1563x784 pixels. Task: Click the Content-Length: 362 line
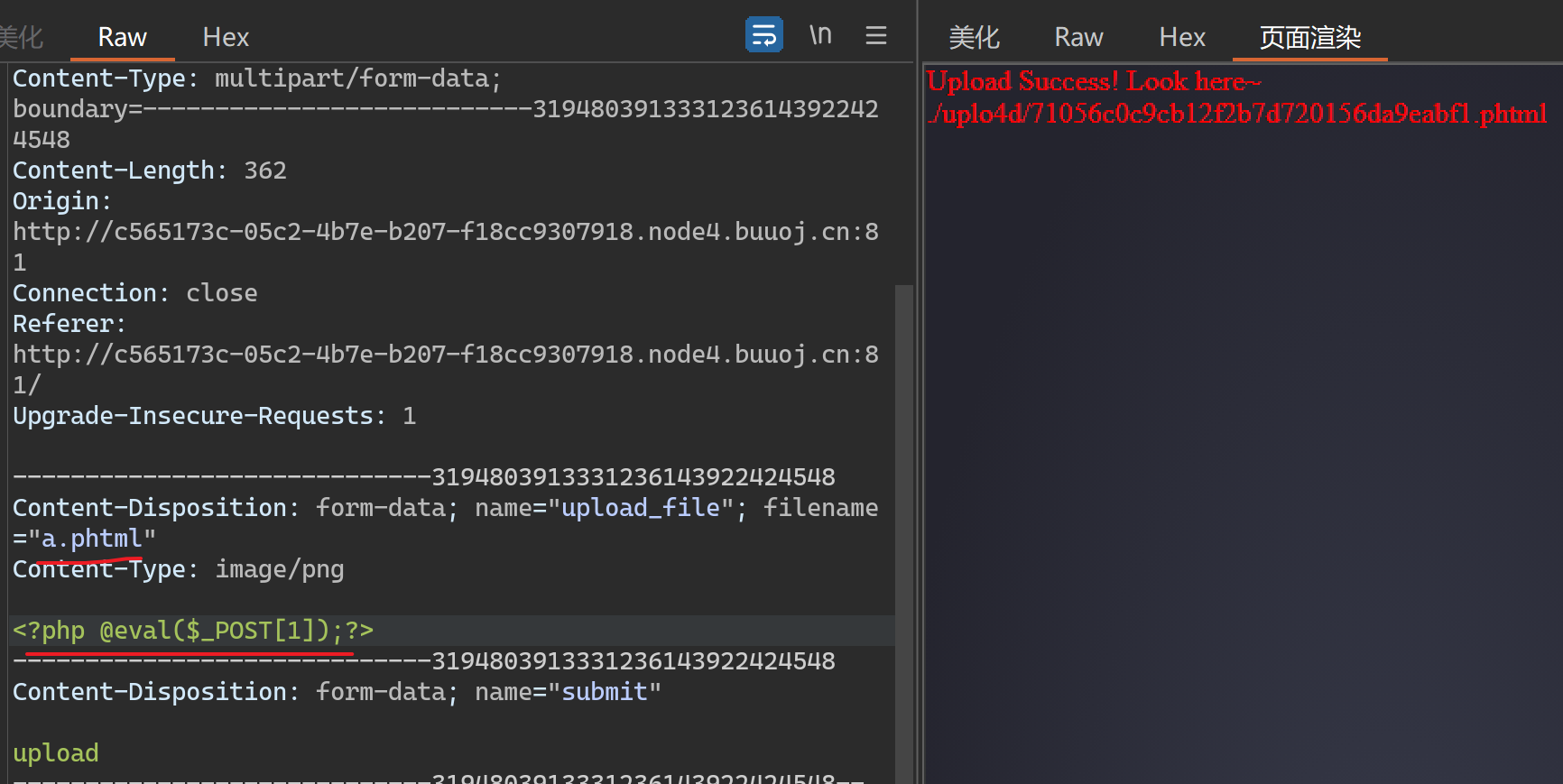pyautogui.click(x=150, y=171)
